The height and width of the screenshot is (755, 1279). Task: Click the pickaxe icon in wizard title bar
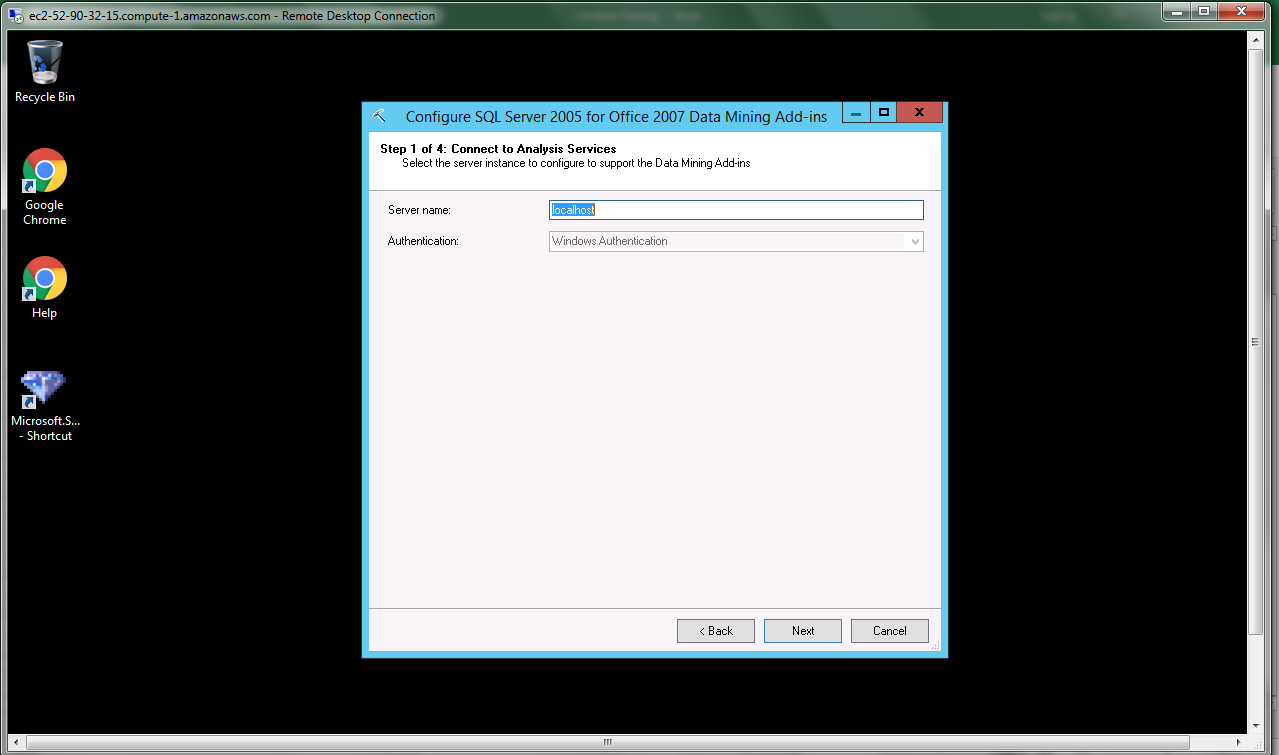coord(379,116)
